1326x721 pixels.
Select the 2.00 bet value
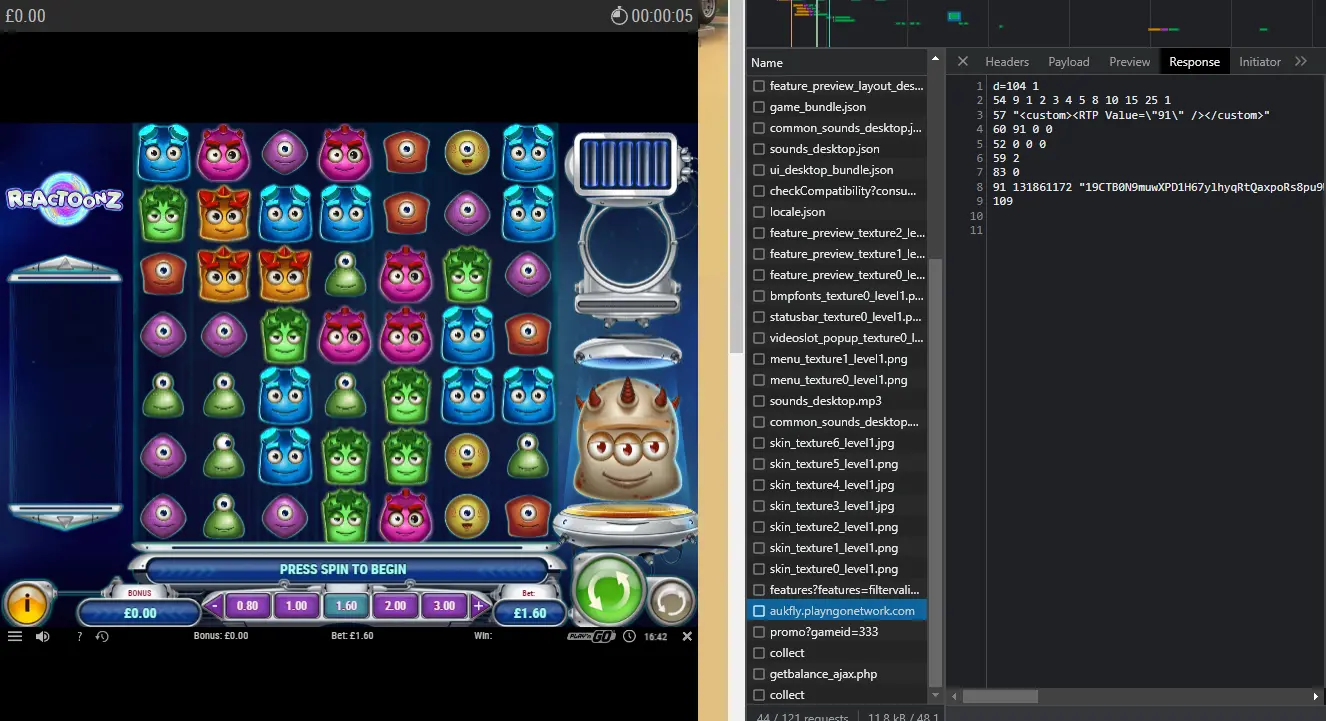[395, 605]
